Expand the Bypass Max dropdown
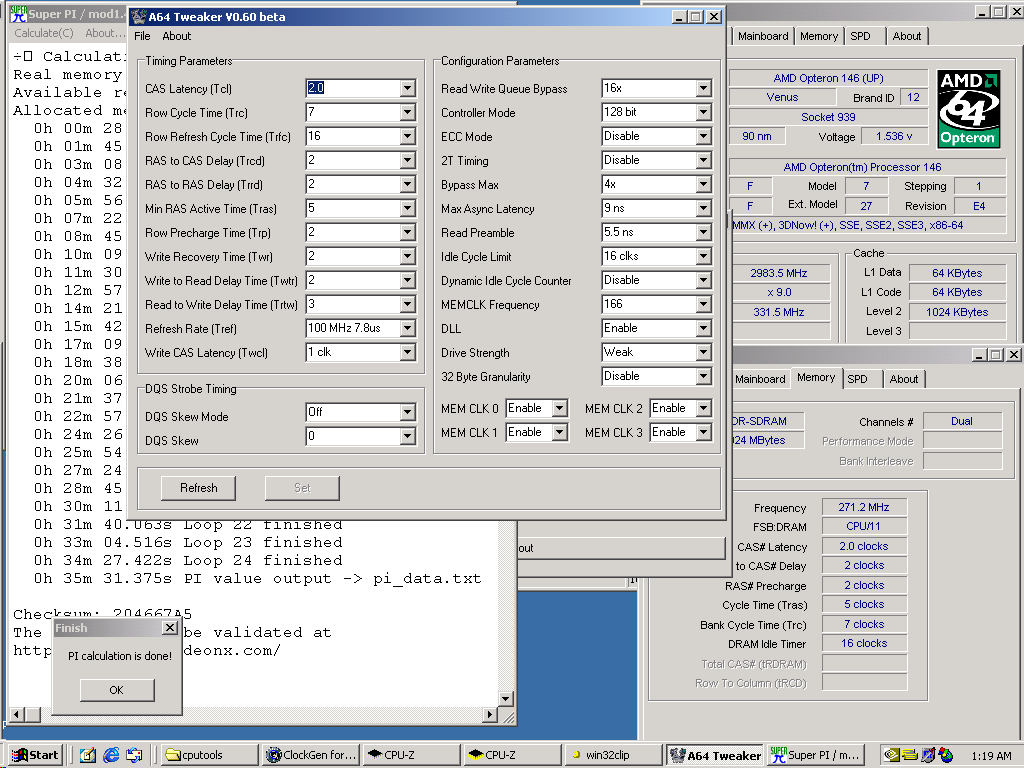The width and height of the screenshot is (1024, 768). click(x=703, y=185)
